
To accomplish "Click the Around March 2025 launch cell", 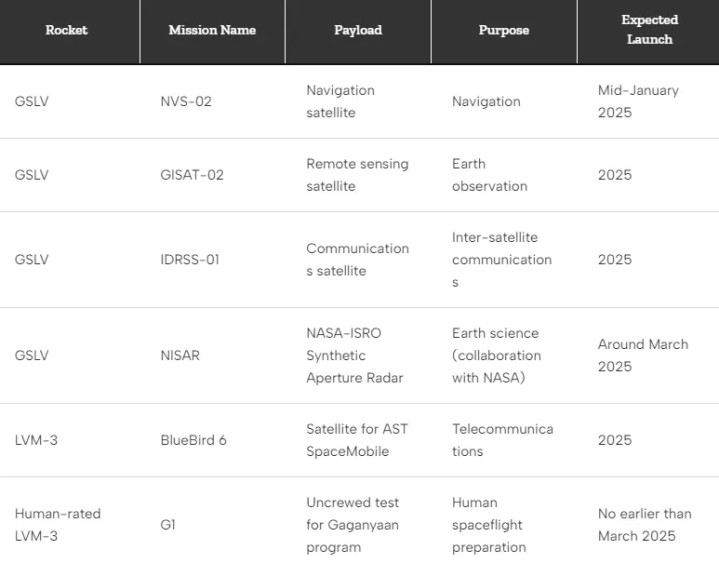I will 643,355.
